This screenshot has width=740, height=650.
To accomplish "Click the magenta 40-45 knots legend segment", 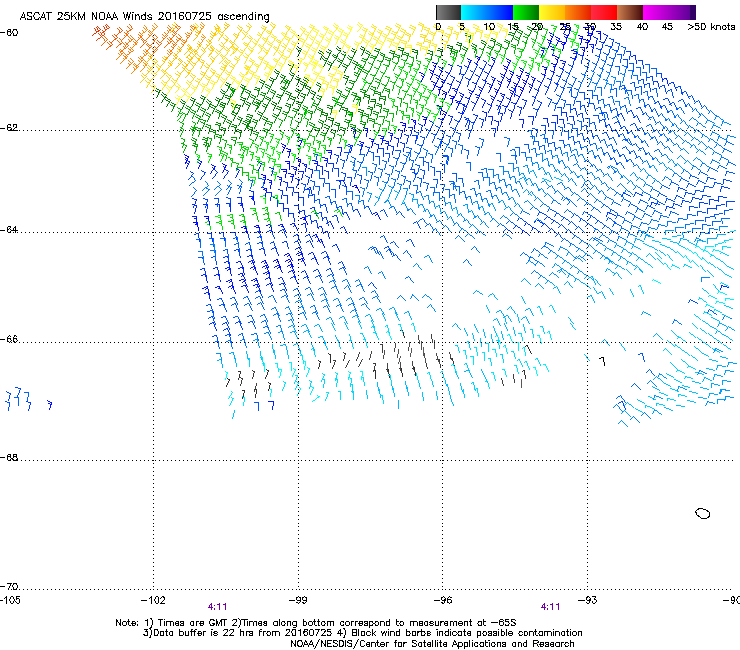I will pyautogui.click(x=656, y=12).
